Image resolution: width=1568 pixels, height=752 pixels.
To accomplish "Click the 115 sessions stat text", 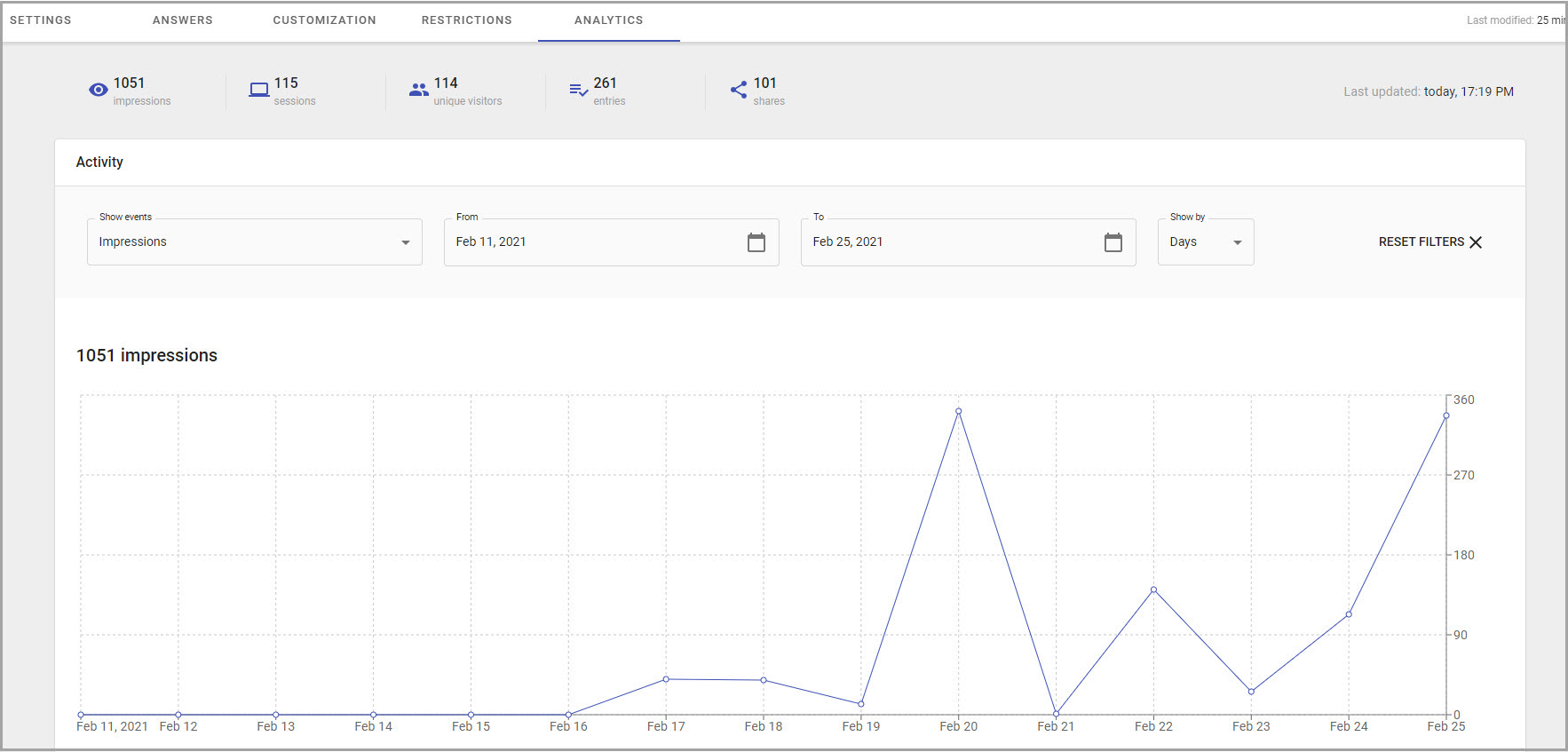I will coord(295,91).
